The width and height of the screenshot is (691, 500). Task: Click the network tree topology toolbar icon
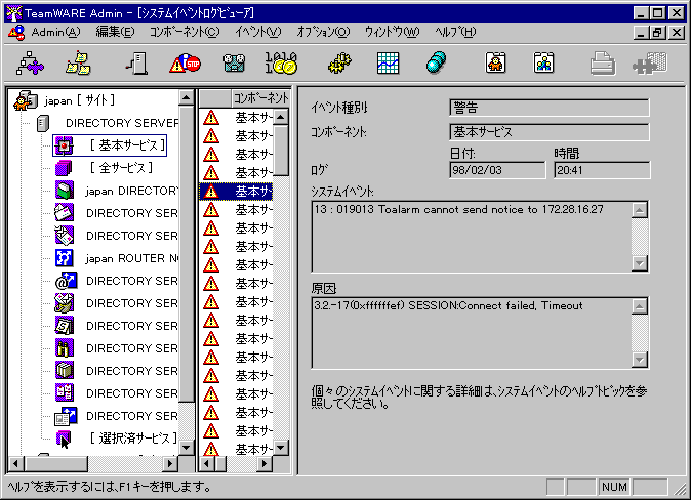[x=30, y=63]
